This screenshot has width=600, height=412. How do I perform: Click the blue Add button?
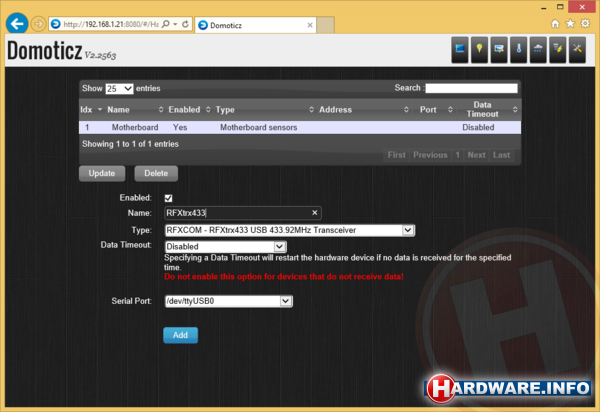point(181,335)
